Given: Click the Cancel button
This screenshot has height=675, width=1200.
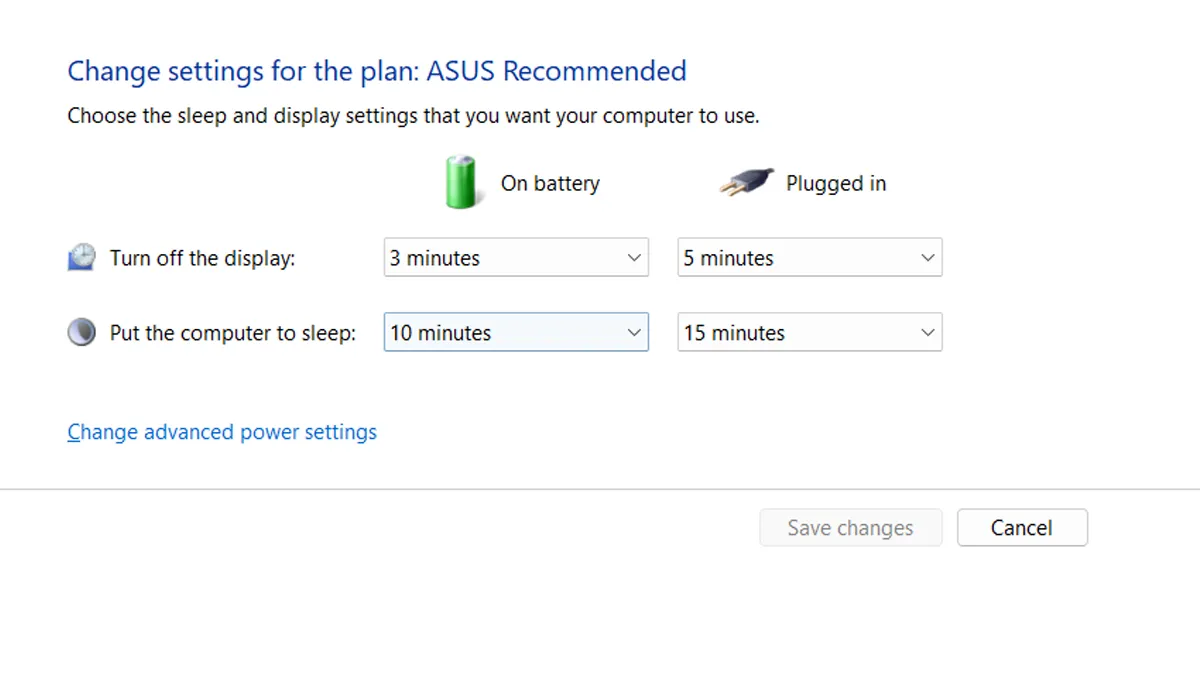Looking at the screenshot, I should click(x=1022, y=527).
